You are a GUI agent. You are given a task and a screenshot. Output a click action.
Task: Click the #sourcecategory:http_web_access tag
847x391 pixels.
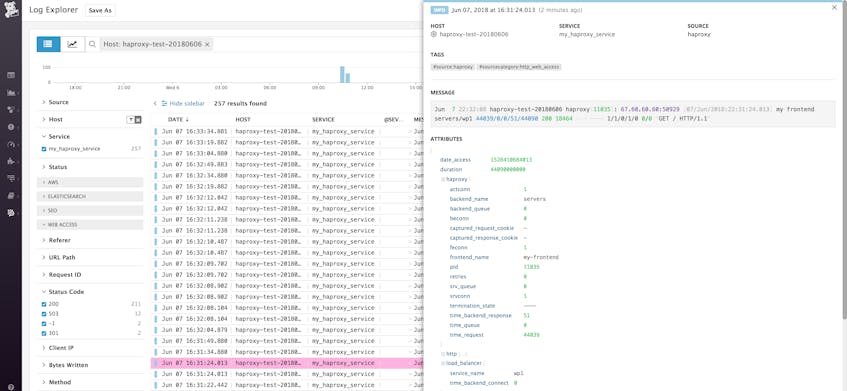519,67
